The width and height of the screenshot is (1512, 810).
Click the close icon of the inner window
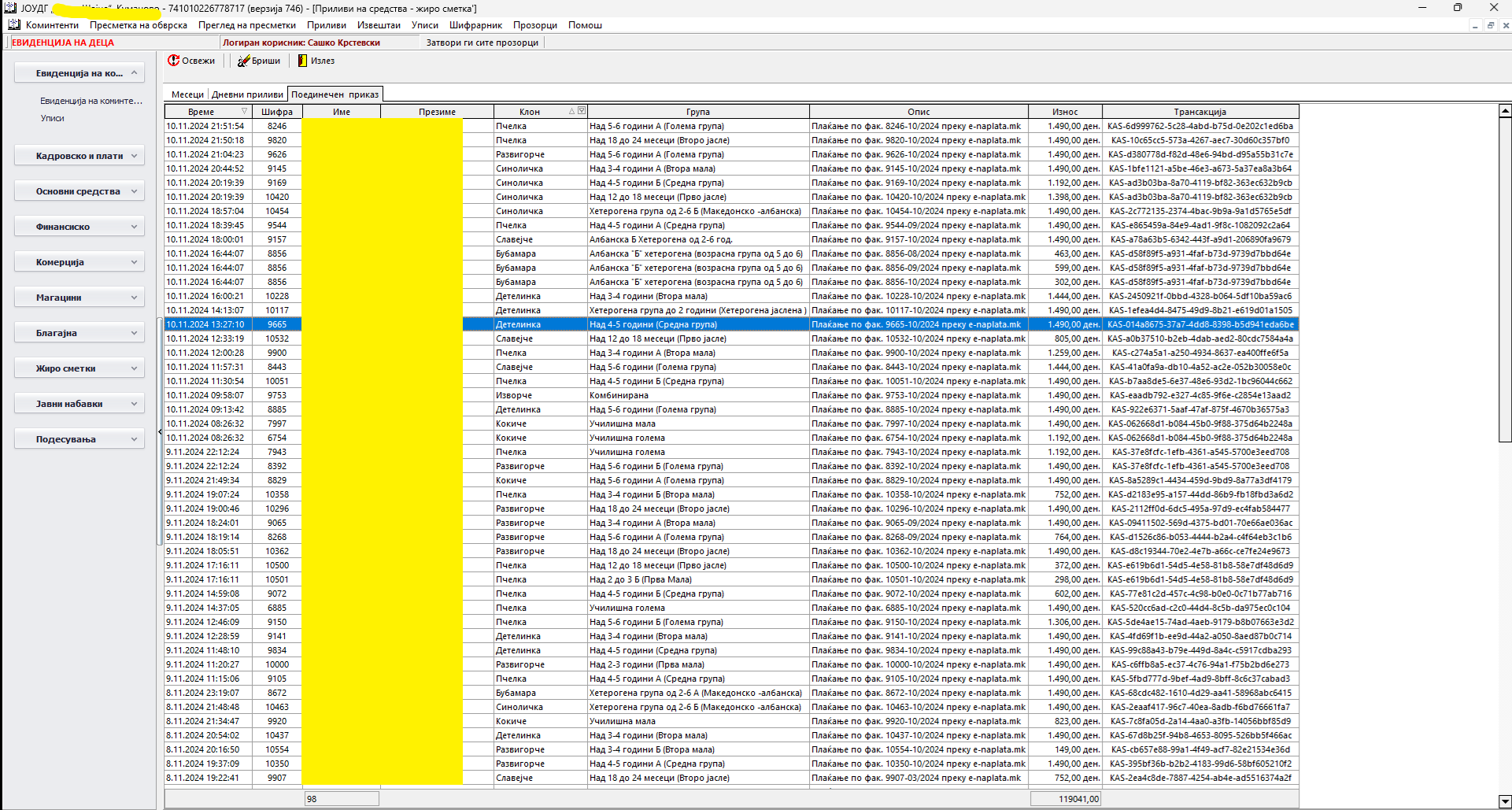1505,25
